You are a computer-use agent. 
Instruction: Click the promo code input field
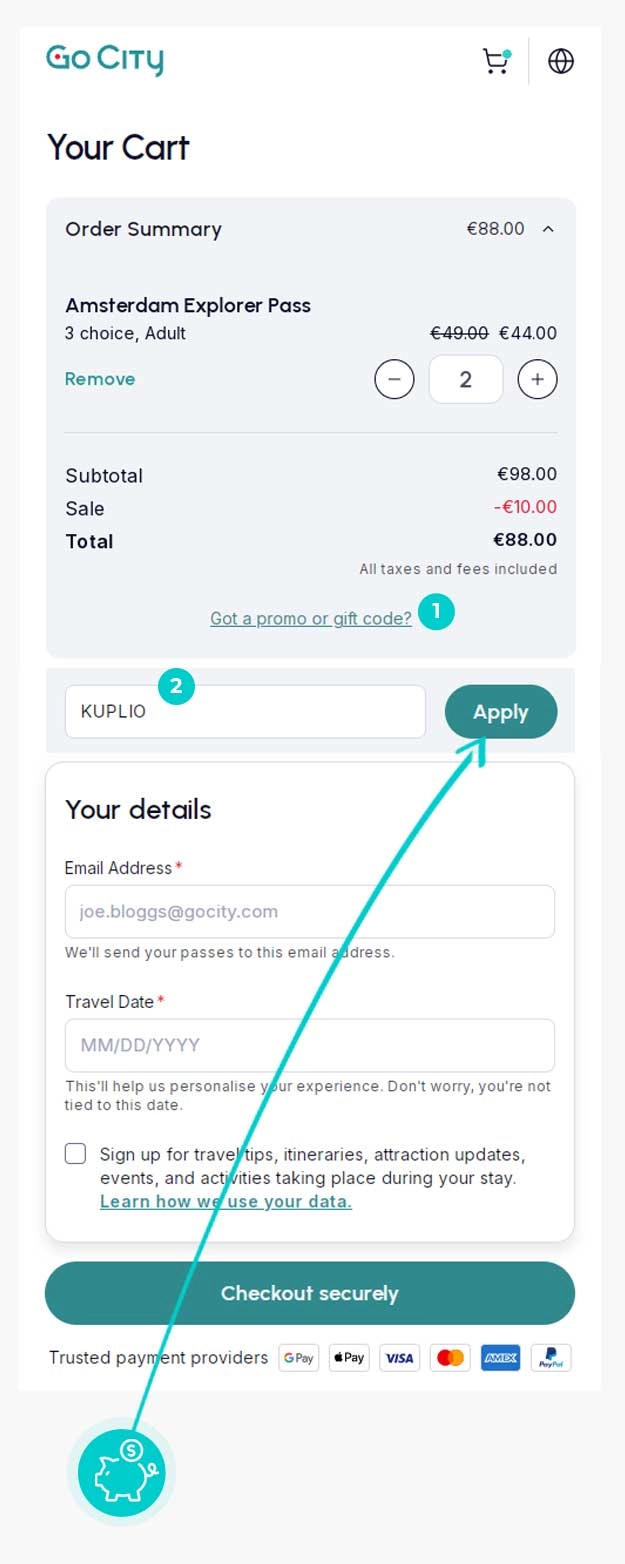[245, 712]
